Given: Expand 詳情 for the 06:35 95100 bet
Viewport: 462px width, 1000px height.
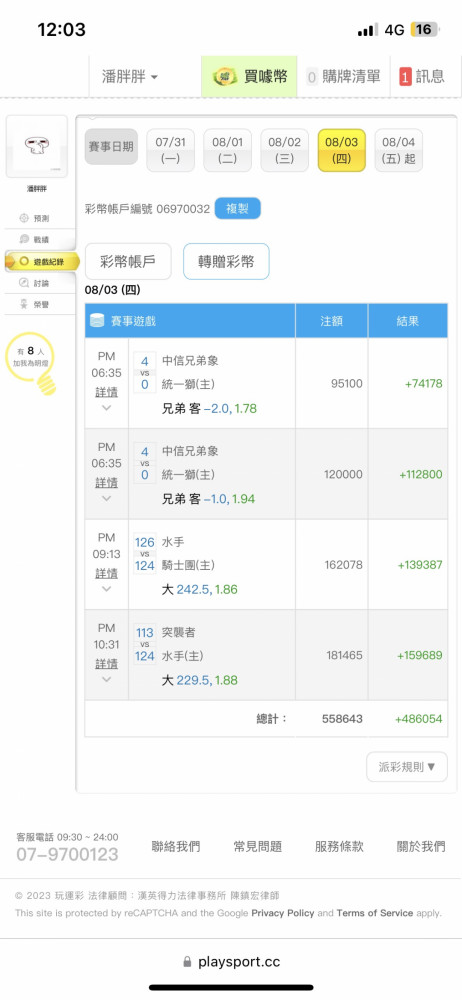Looking at the screenshot, I should click(107, 393).
